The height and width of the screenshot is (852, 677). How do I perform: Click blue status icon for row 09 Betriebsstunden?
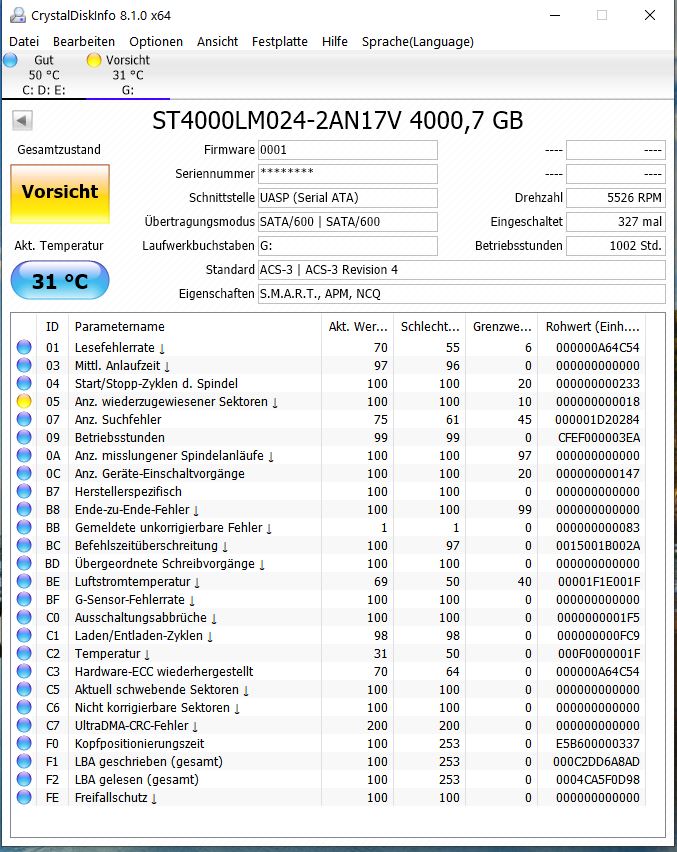tap(24, 437)
